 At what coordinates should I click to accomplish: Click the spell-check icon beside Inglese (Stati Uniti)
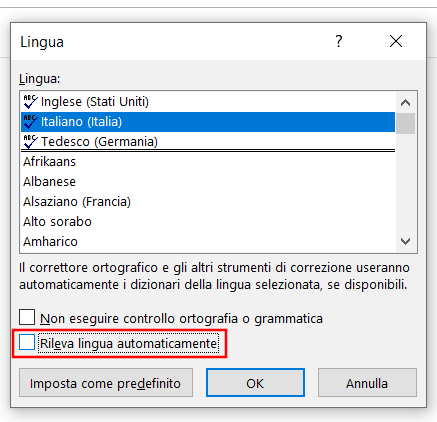tap(30, 102)
